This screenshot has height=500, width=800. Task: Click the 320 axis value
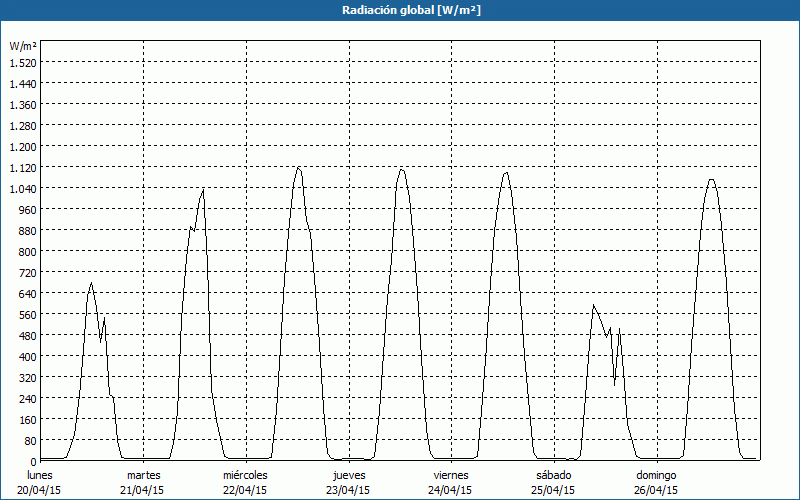tap(29, 378)
